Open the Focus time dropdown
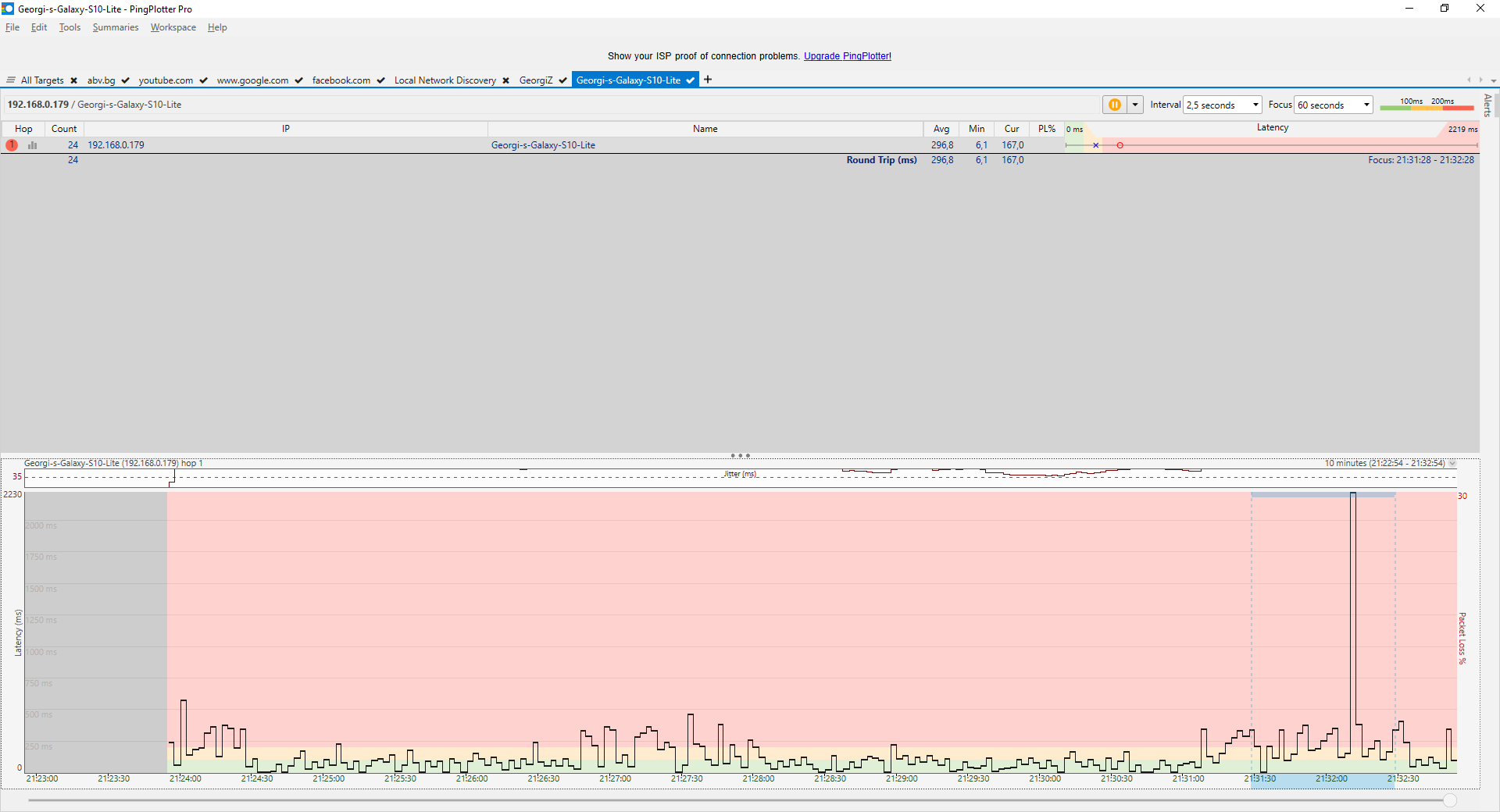 [1333, 105]
